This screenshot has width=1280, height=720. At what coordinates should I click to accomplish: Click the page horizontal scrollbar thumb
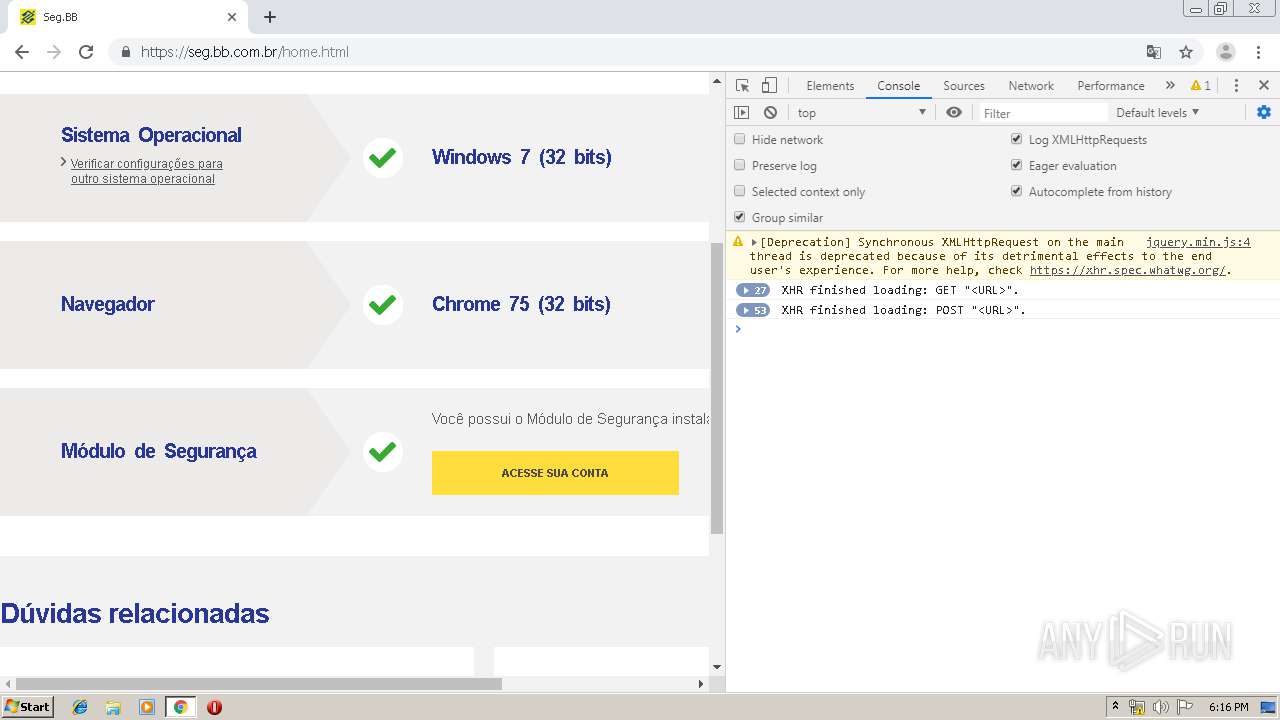259,684
